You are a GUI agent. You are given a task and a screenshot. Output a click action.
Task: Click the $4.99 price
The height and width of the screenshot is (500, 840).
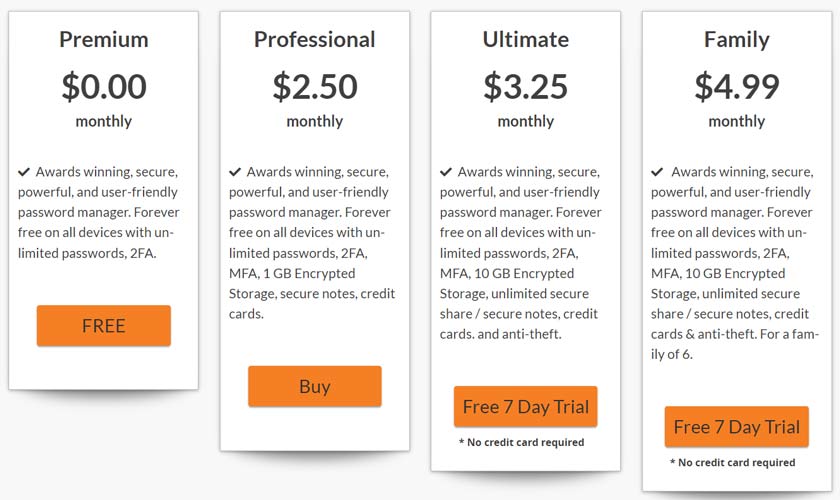tap(737, 86)
